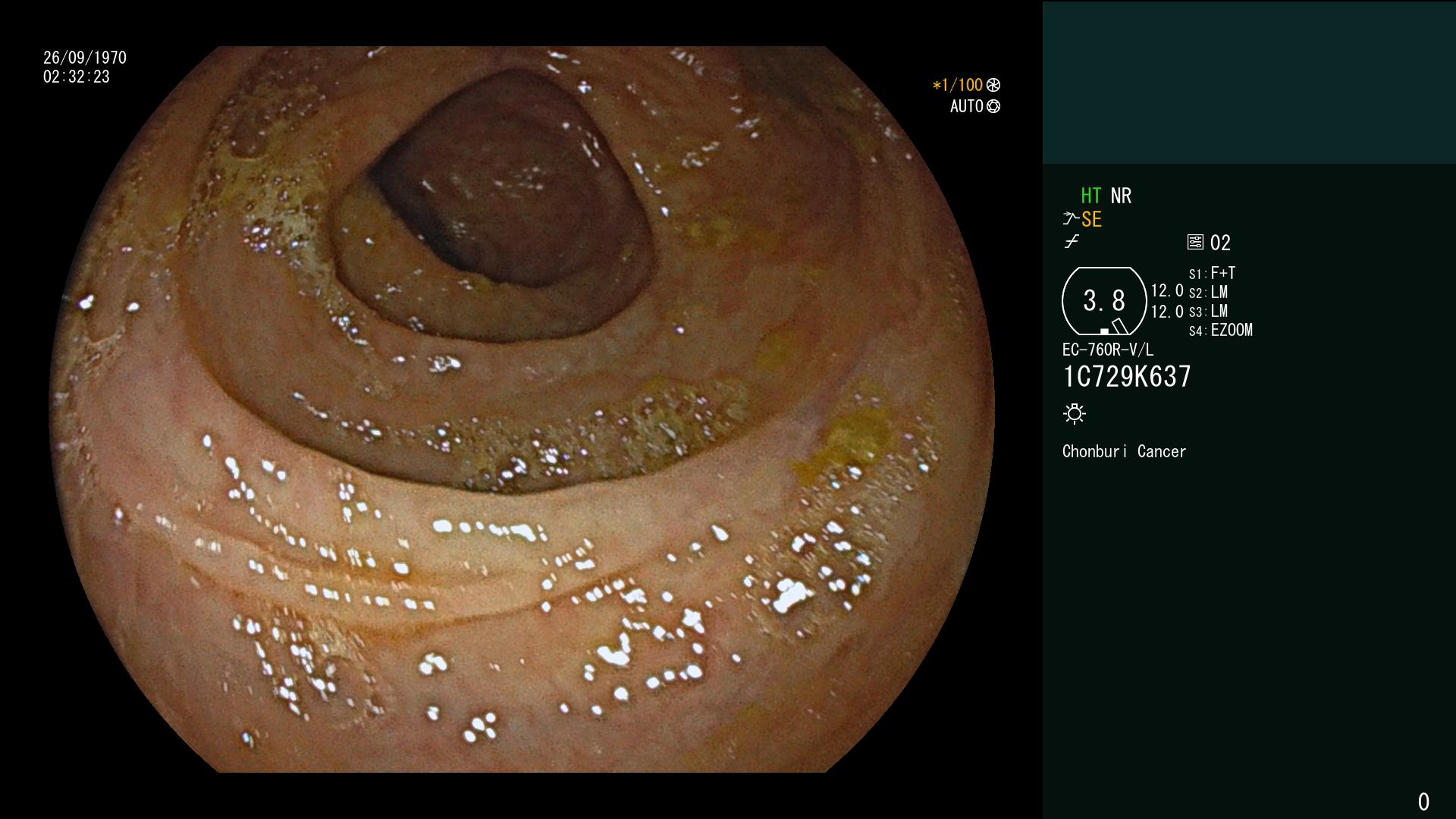Click the shutter speed 1/100 icon
Image resolution: width=1456 pixels, height=819 pixels.
coord(993,85)
